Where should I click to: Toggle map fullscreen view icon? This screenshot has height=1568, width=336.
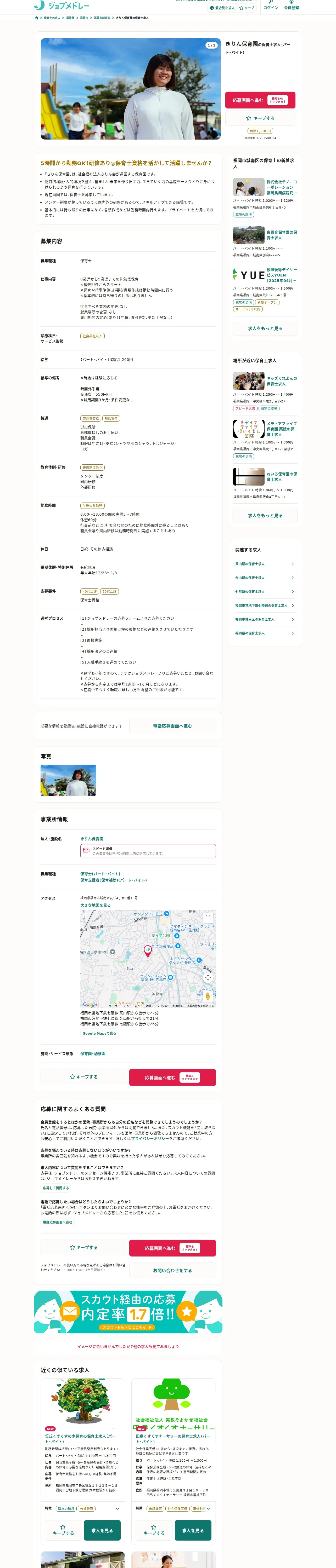click(208, 918)
